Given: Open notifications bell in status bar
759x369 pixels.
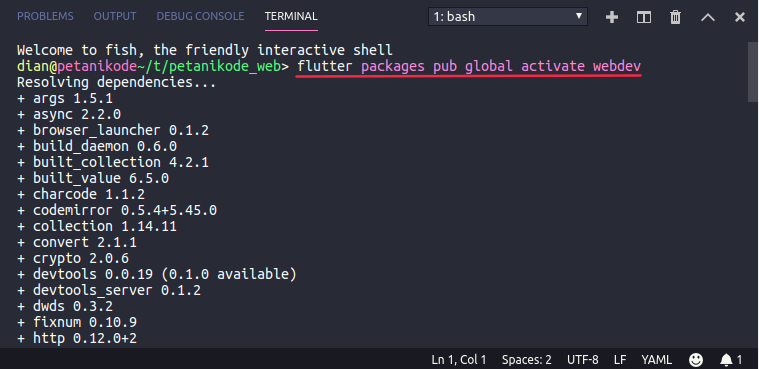Looking at the screenshot, I should [x=731, y=360].
